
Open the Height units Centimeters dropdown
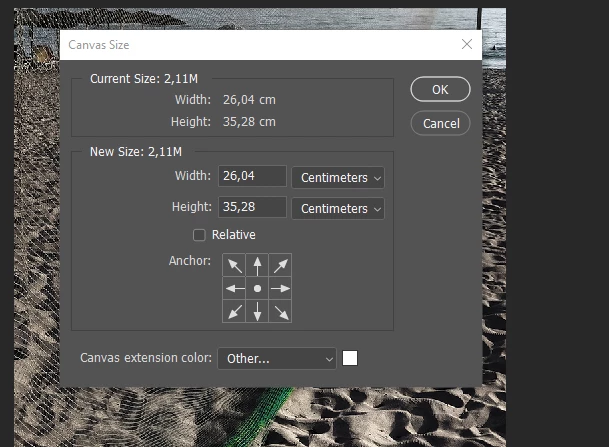tap(338, 209)
